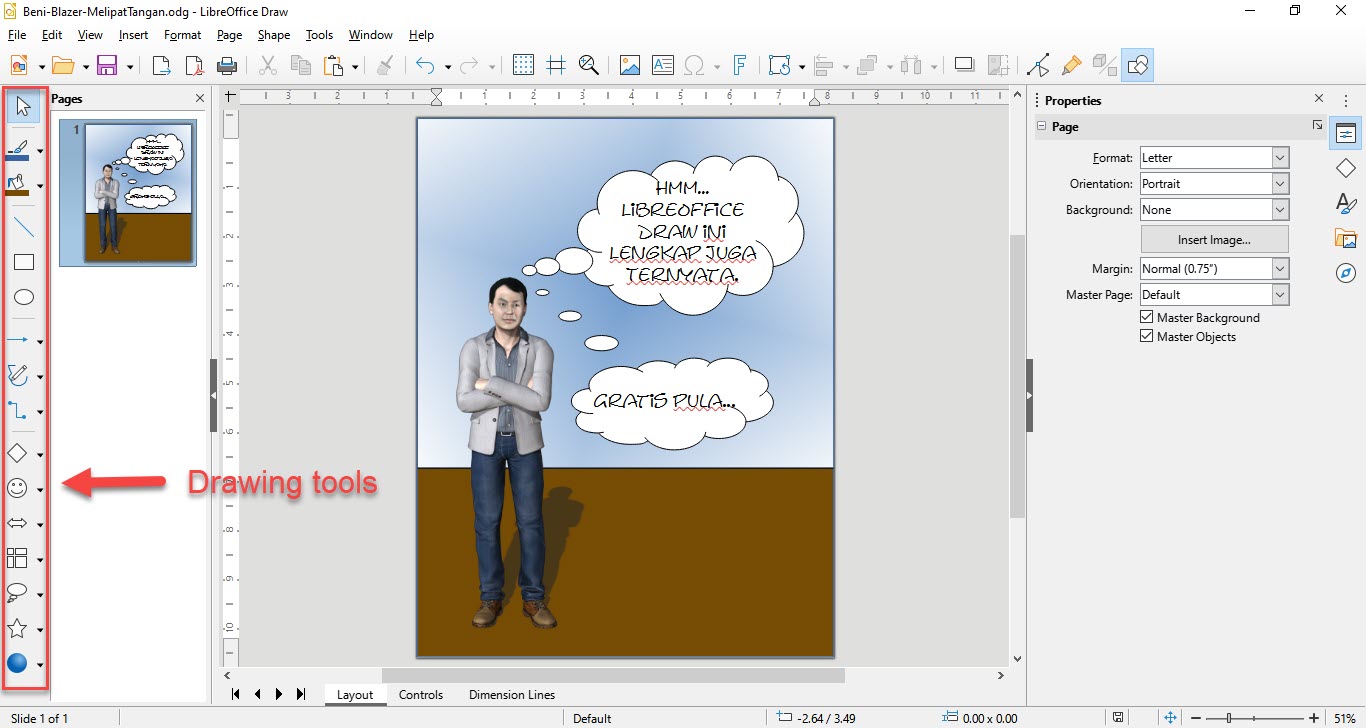The image size is (1366, 728).
Task: Open the File menu
Action: point(17,35)
